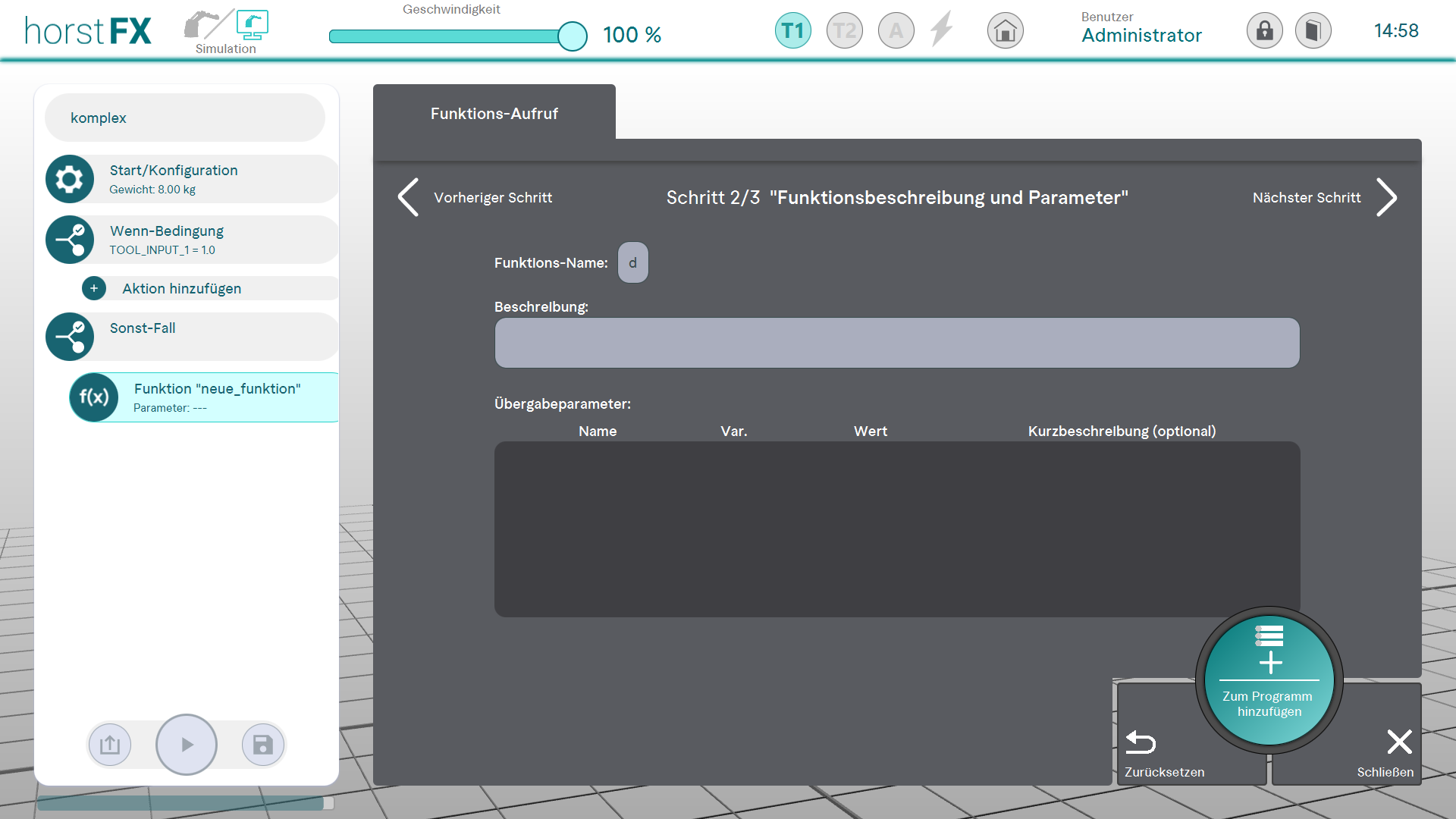Click the export program upload icon
Viewport: 1456px width, 819px height.
[110, 745]
